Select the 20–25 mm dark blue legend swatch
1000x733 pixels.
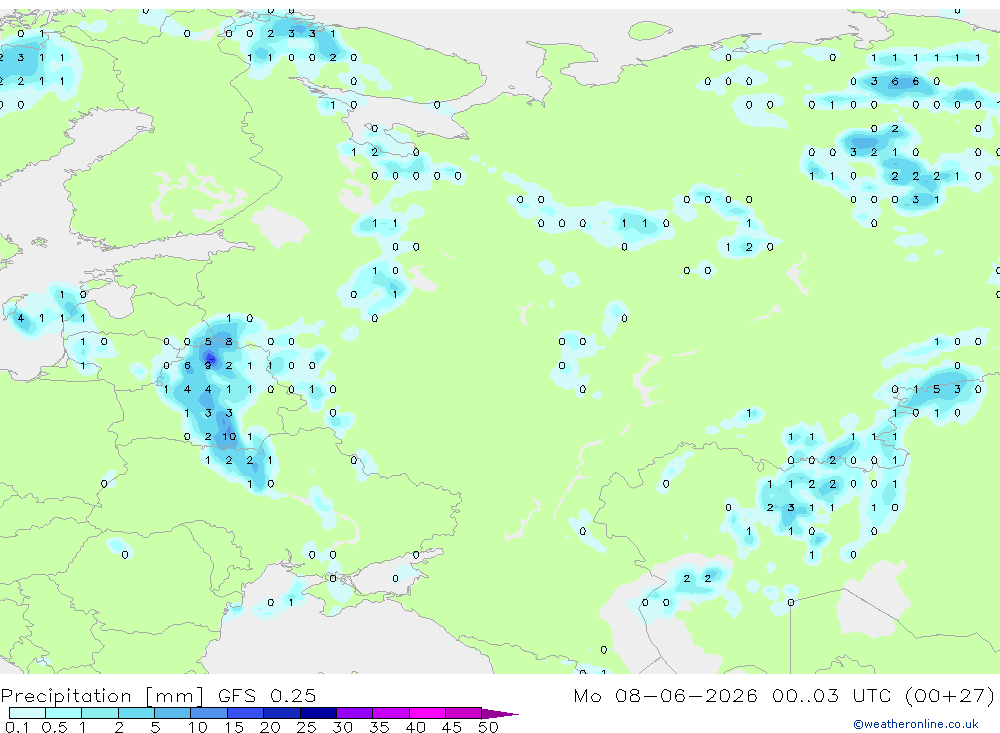coord(282,713)
